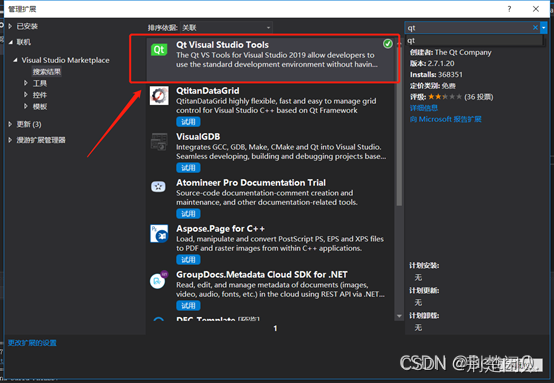The image size is (554, 383).
Task: Open the search box dropdown arrow
Action: click(544, 28)
